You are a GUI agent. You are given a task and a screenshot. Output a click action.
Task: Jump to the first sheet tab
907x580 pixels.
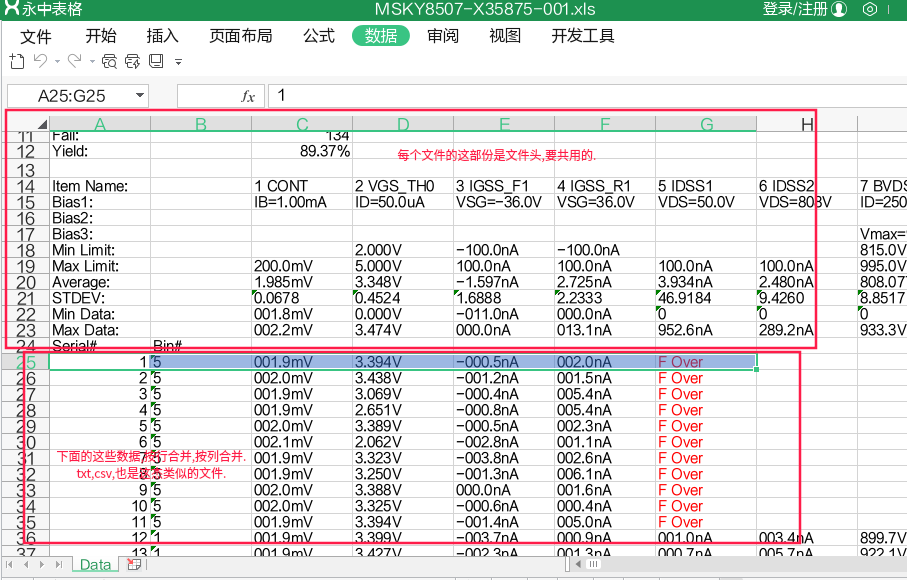coord(9,564)
